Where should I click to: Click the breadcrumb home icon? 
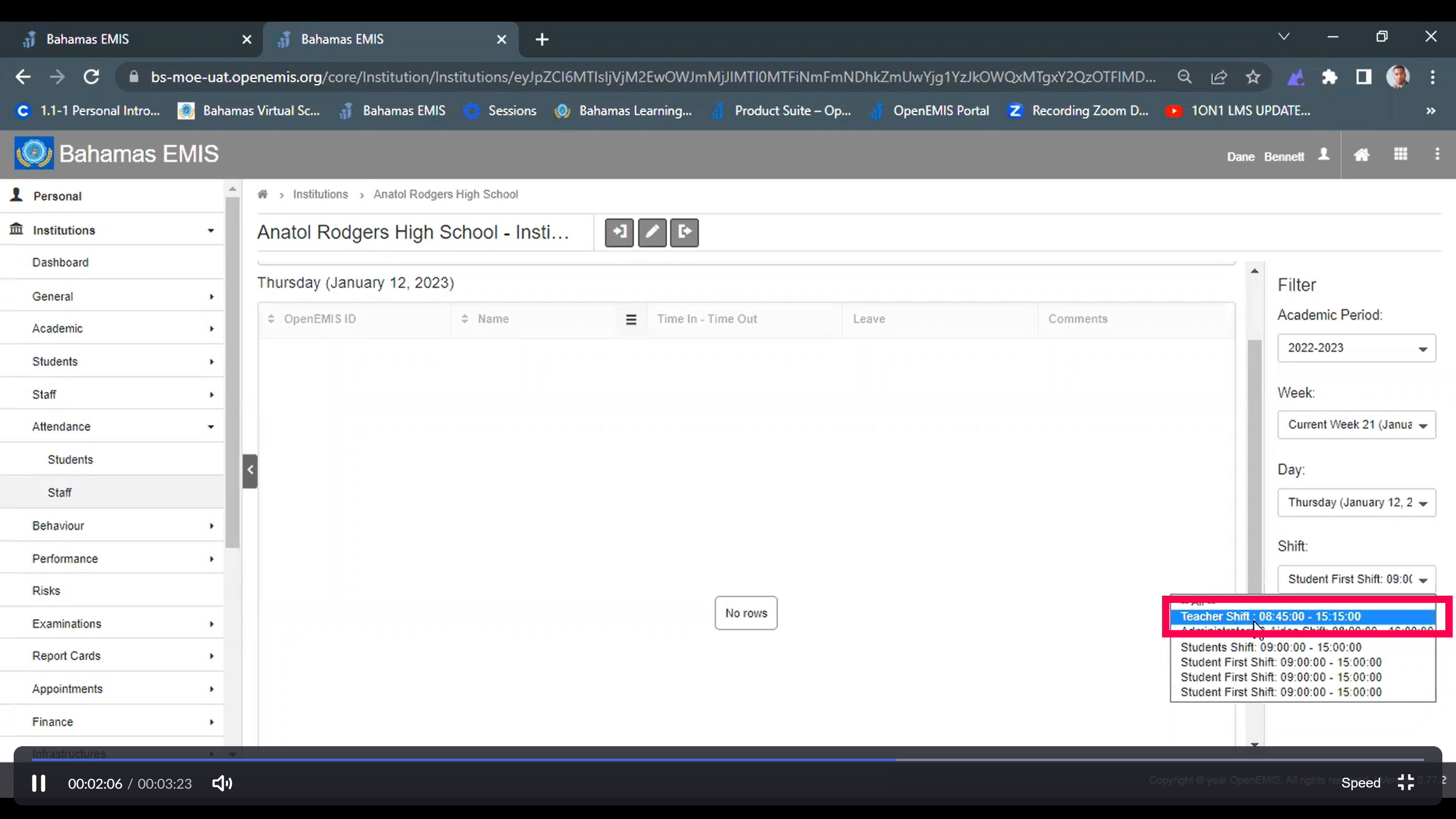pyautogui.click(x=262, y=195)
